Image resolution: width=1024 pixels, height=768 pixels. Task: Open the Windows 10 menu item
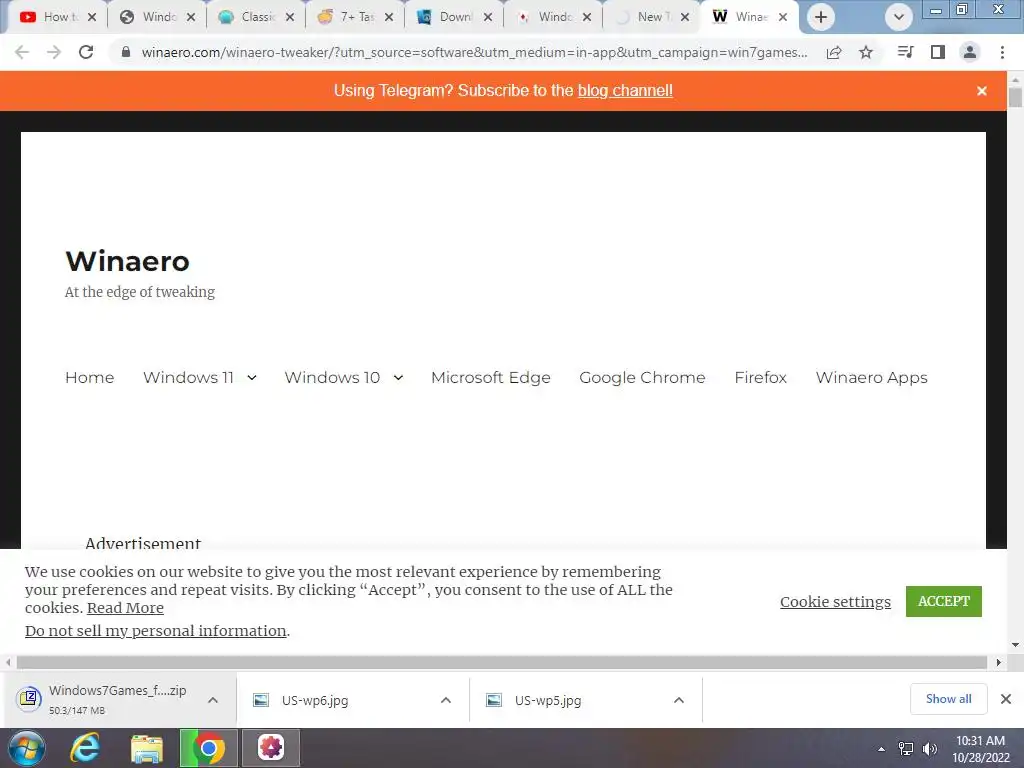pos(332,377)
